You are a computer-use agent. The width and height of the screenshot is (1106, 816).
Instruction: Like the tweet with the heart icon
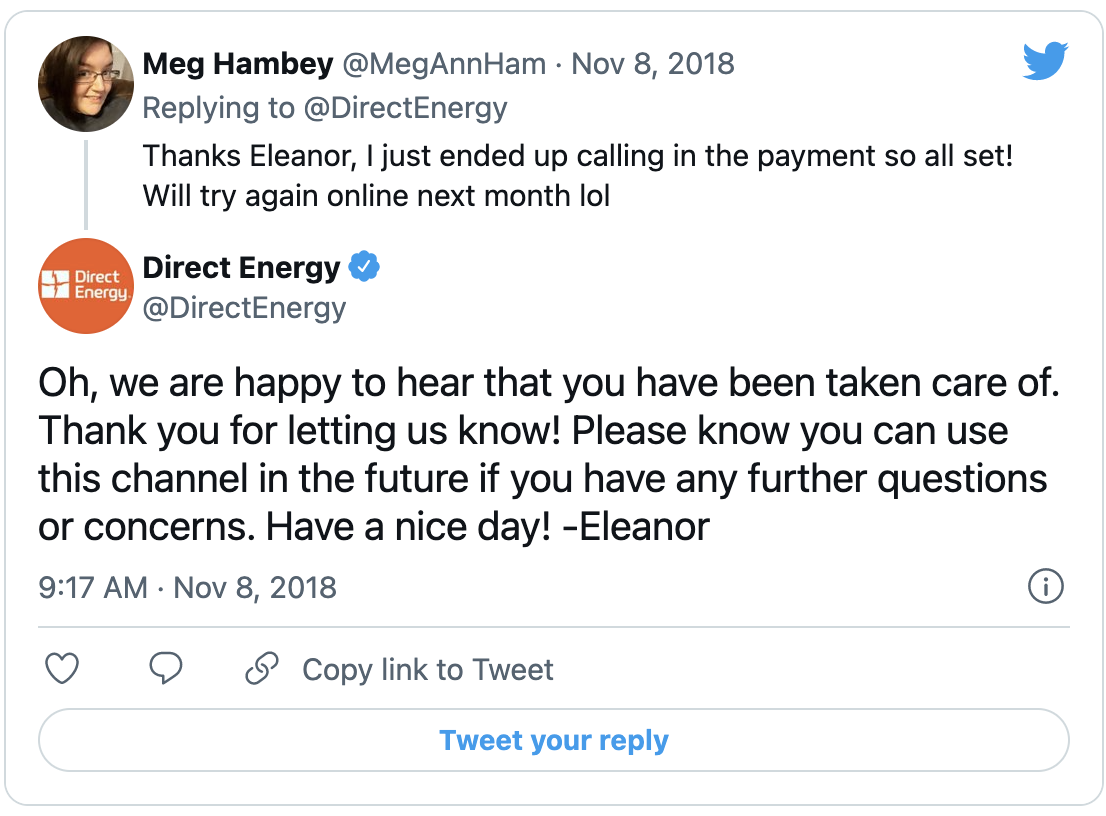tap(62, 669)
